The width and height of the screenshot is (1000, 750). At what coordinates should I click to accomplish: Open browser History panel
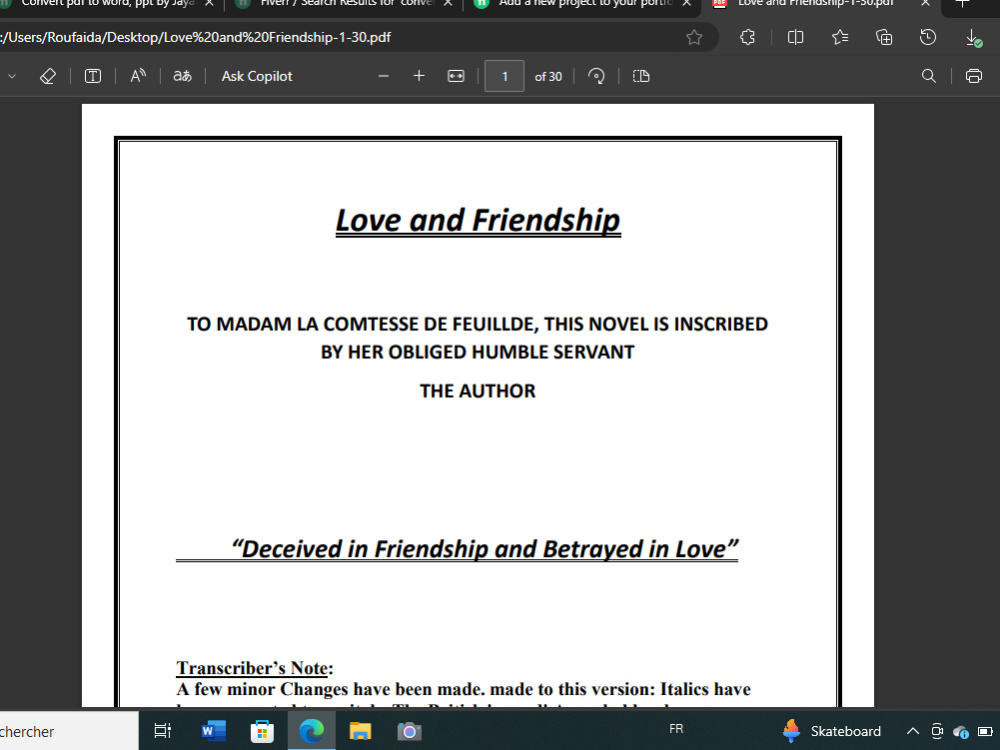[x=928, y=38]
